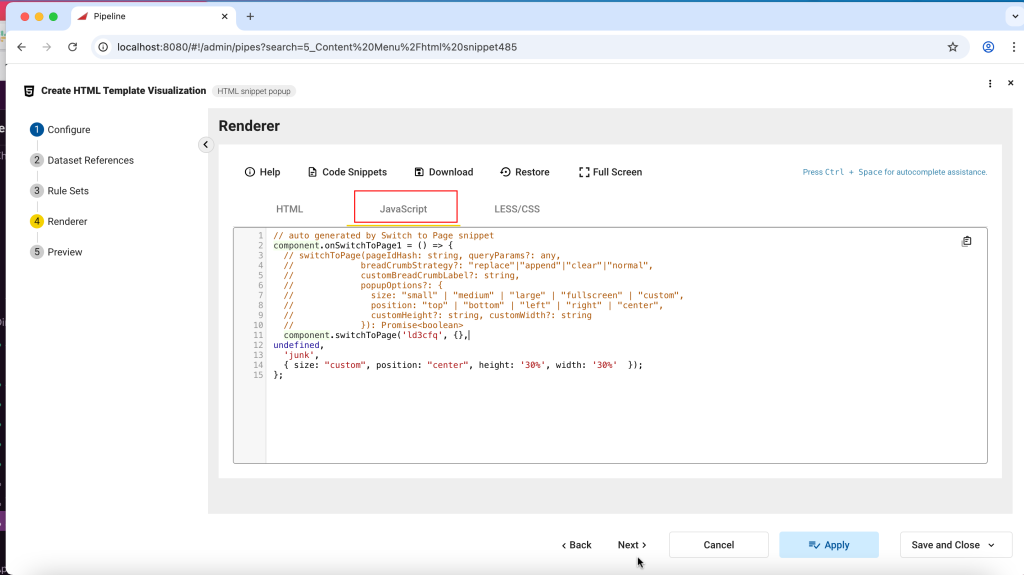Viewport: 1024px width, 575px height.
Task: Go to the Configure step
Action: tap(68, 130)
